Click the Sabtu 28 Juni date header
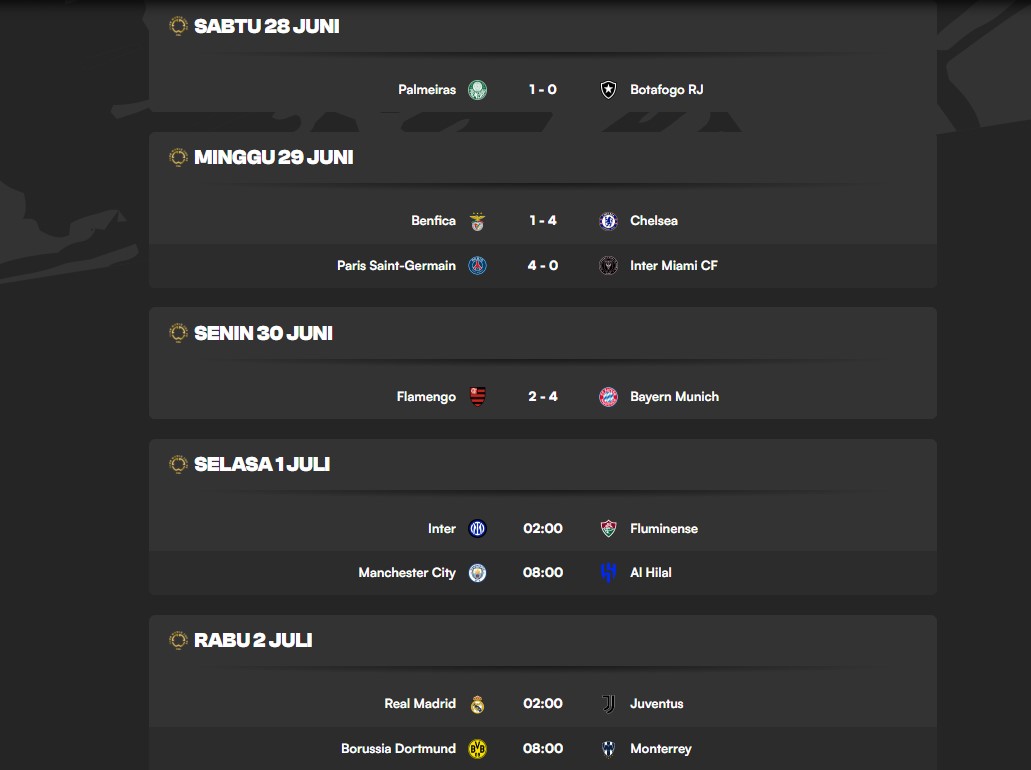This screenshot has width=1031, height=770. tap(266, 26)
